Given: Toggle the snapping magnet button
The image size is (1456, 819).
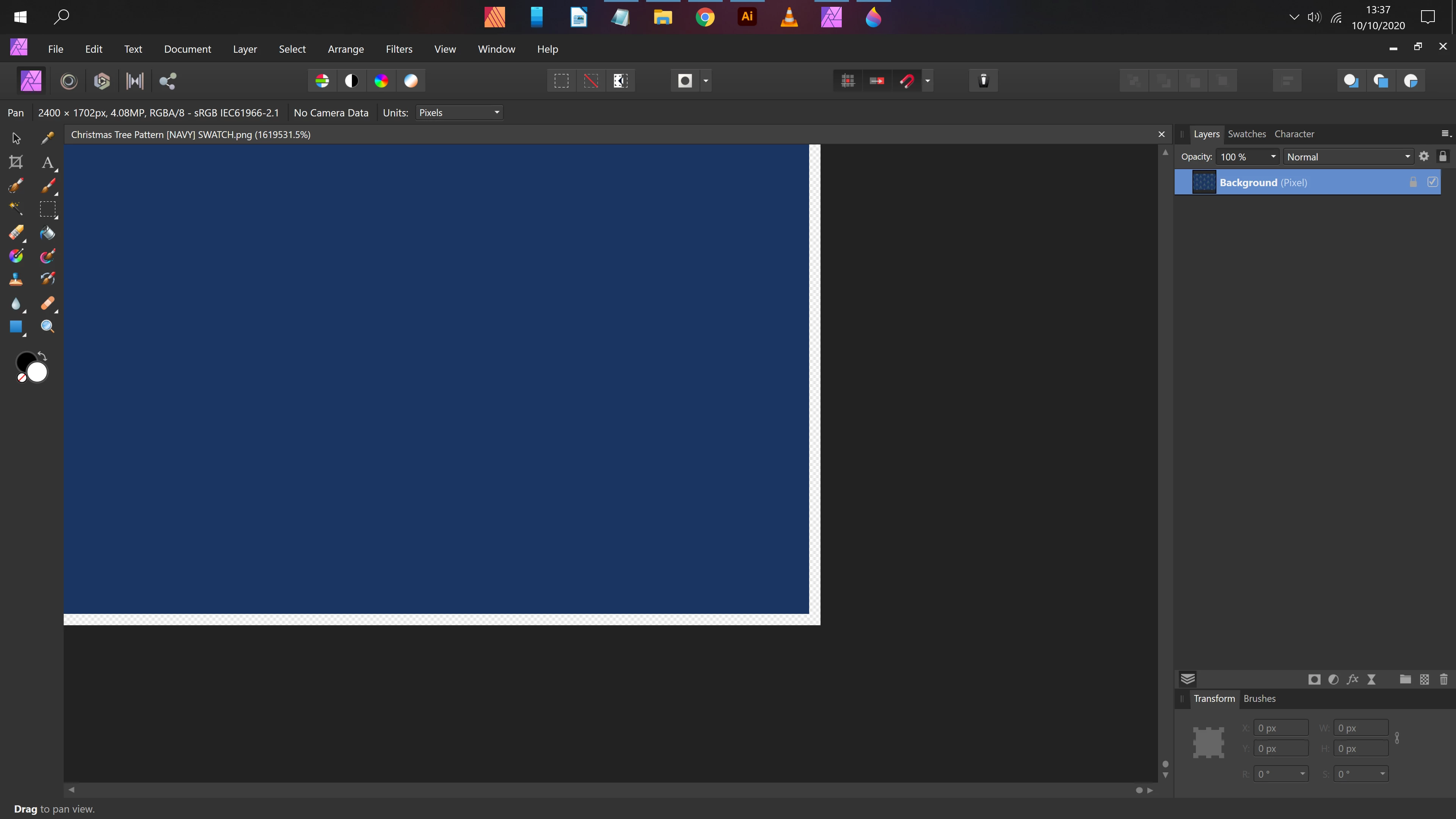Looking at the screenshot, I should click(x=907, y=81).
